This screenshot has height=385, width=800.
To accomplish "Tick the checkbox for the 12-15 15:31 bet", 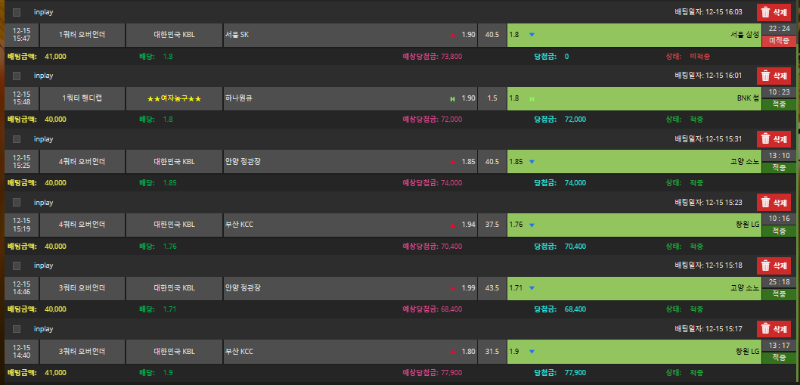I will tap(17, 139).
